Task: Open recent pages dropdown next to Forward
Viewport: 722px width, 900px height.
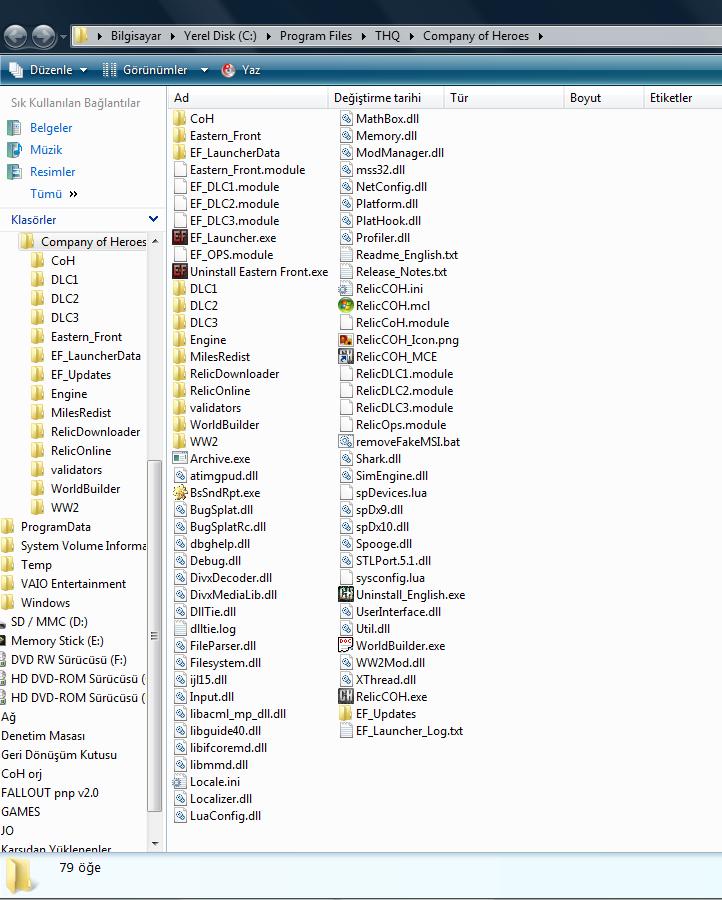Action: coord(63,37)
